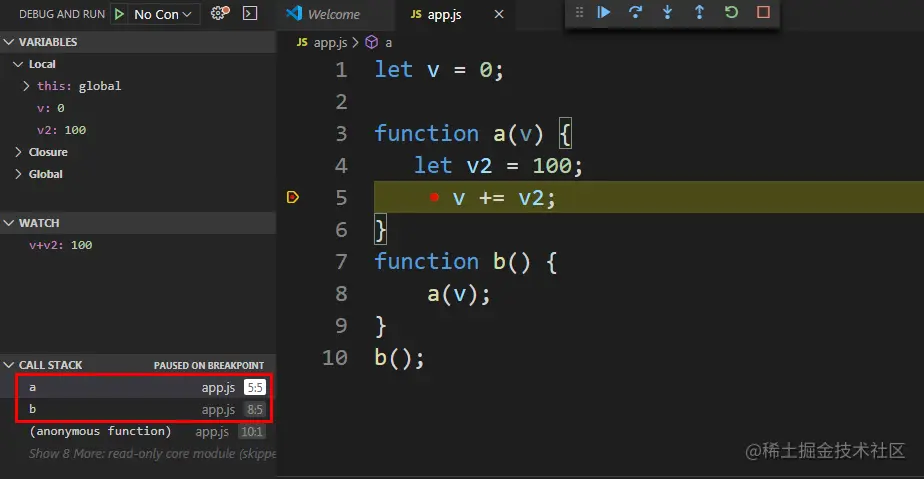The height and width of the screenshot is (479, 924).
Task: Place cursor on 'a(v);' line
Action: click(458, 293)
